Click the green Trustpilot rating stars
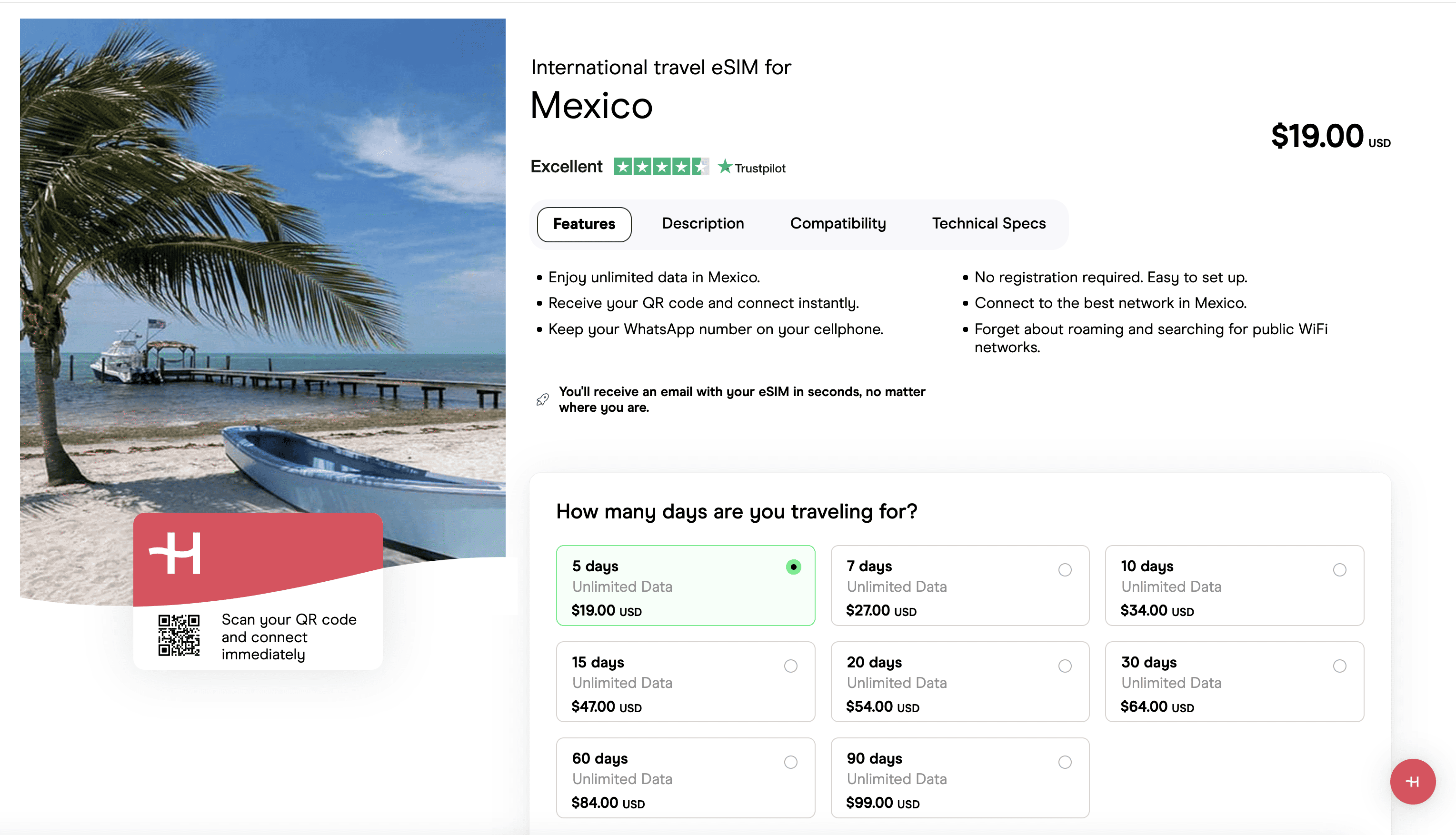Image resolution: width=1456 pixels, height=835 pixels. pos(660,167)
